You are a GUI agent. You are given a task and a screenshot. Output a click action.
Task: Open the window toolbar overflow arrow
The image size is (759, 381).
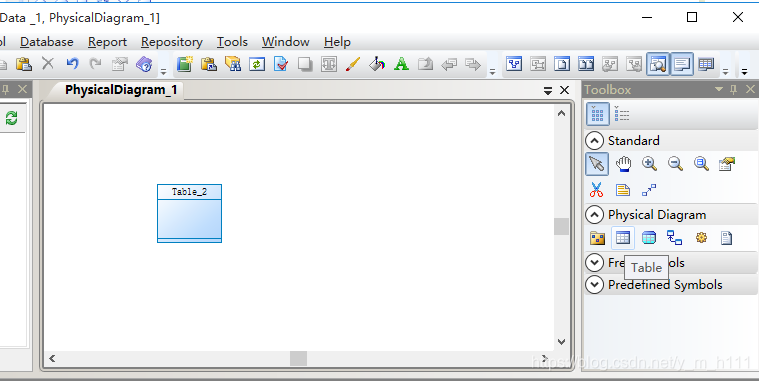pyautogui.click(x=726, y=72)
